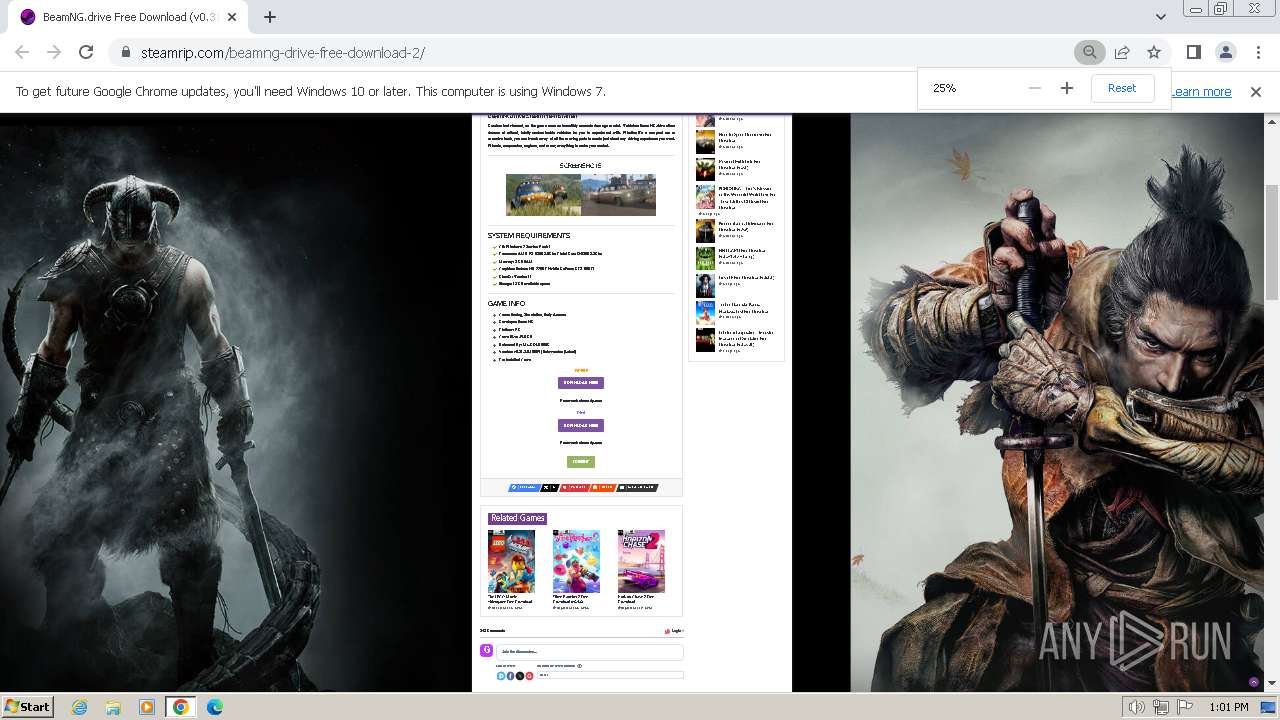
Task: Log in with Disqus icon
Action: (x=501, y=676)
